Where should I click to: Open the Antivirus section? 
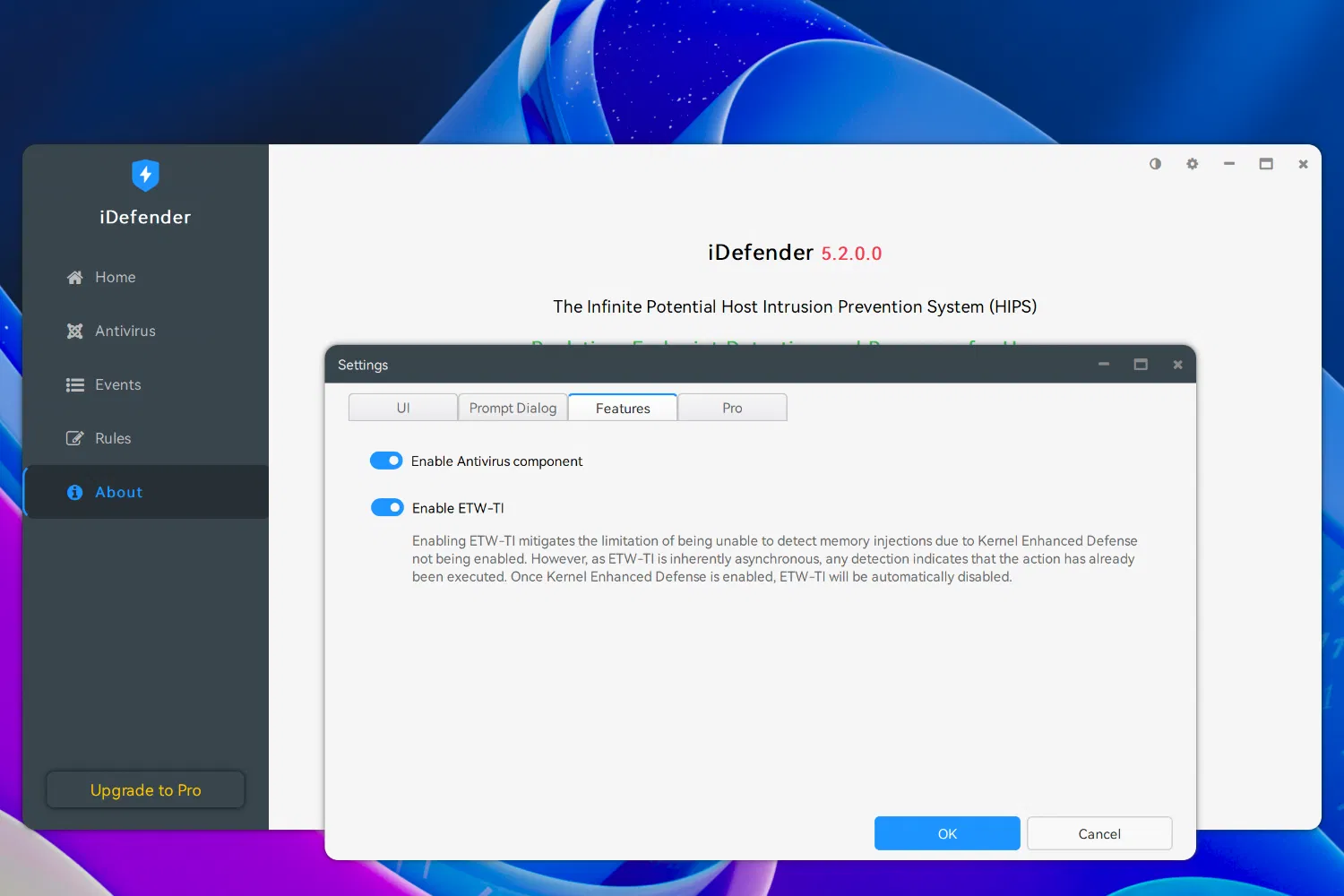click(145, 331)
